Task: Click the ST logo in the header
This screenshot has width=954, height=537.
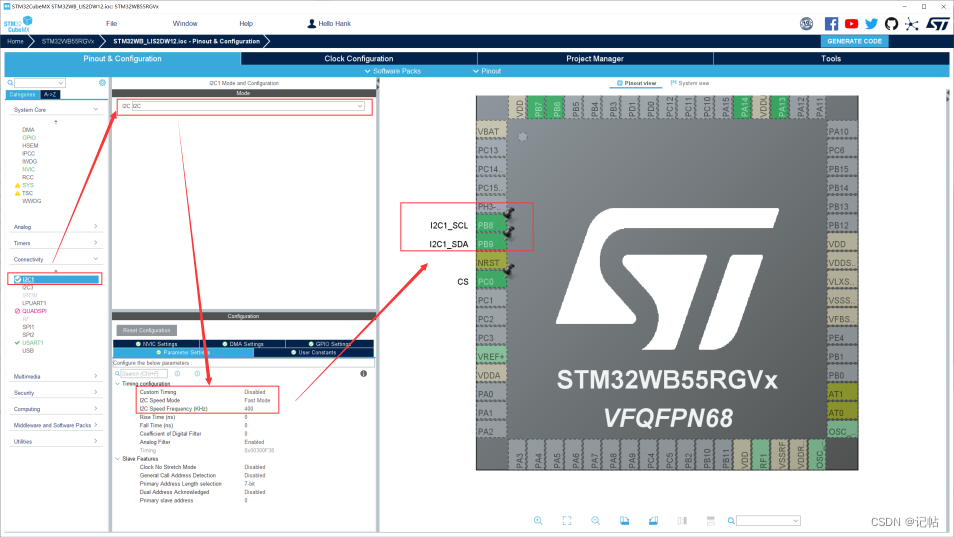Action: click(x=938, y=24)
